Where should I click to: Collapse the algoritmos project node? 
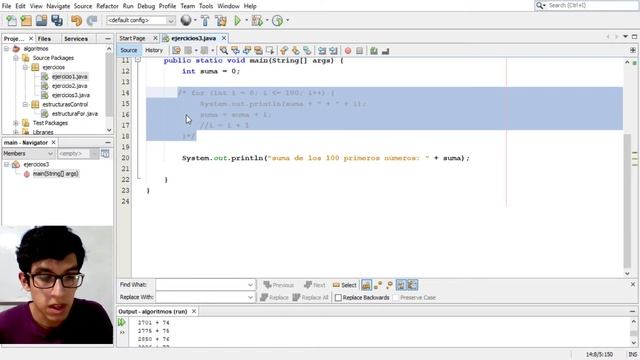[x=7, y=49]
